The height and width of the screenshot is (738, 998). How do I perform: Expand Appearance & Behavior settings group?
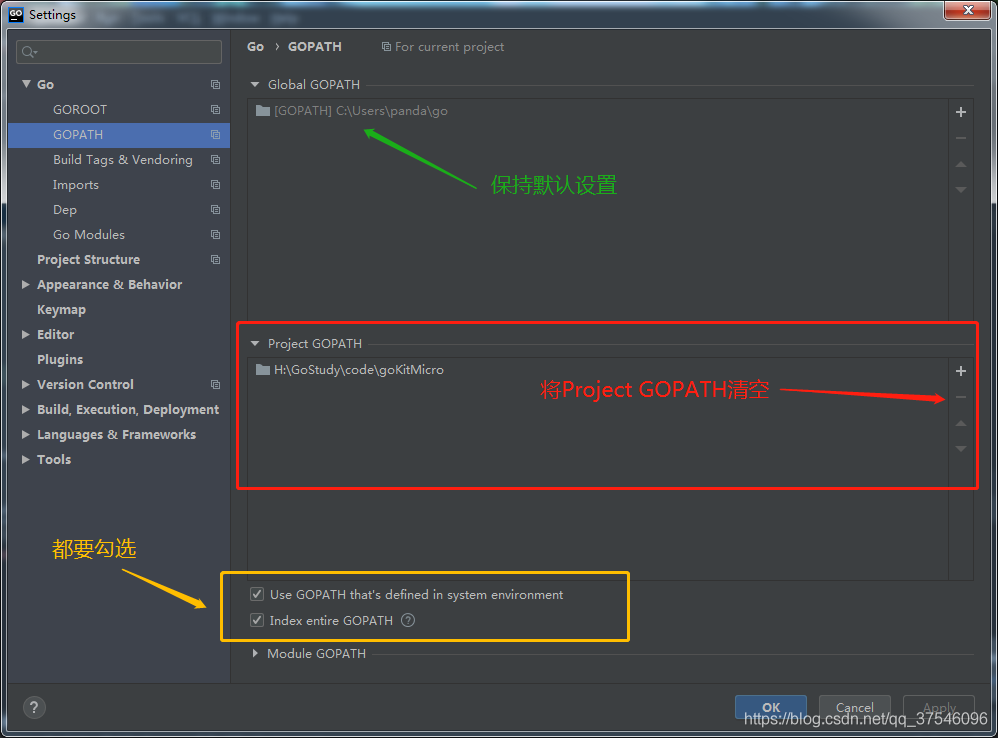[26, 285]
